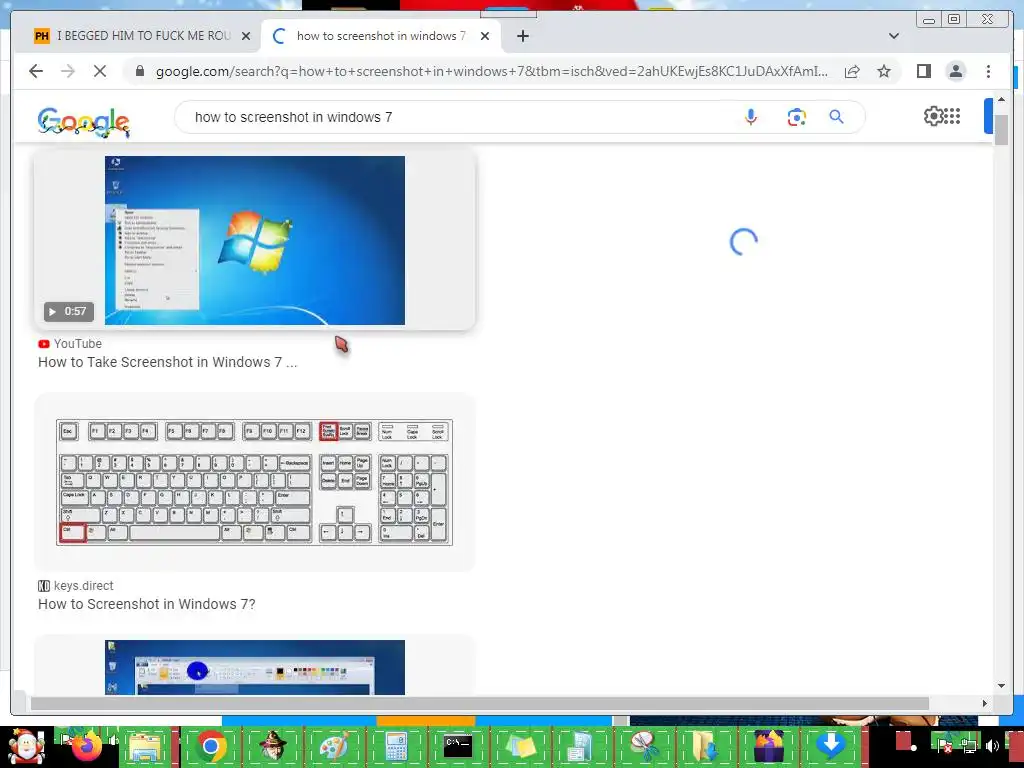Viewport: 1024px width, 768px height.
Task: Play the 0:57 video badge
Action: 69,312
